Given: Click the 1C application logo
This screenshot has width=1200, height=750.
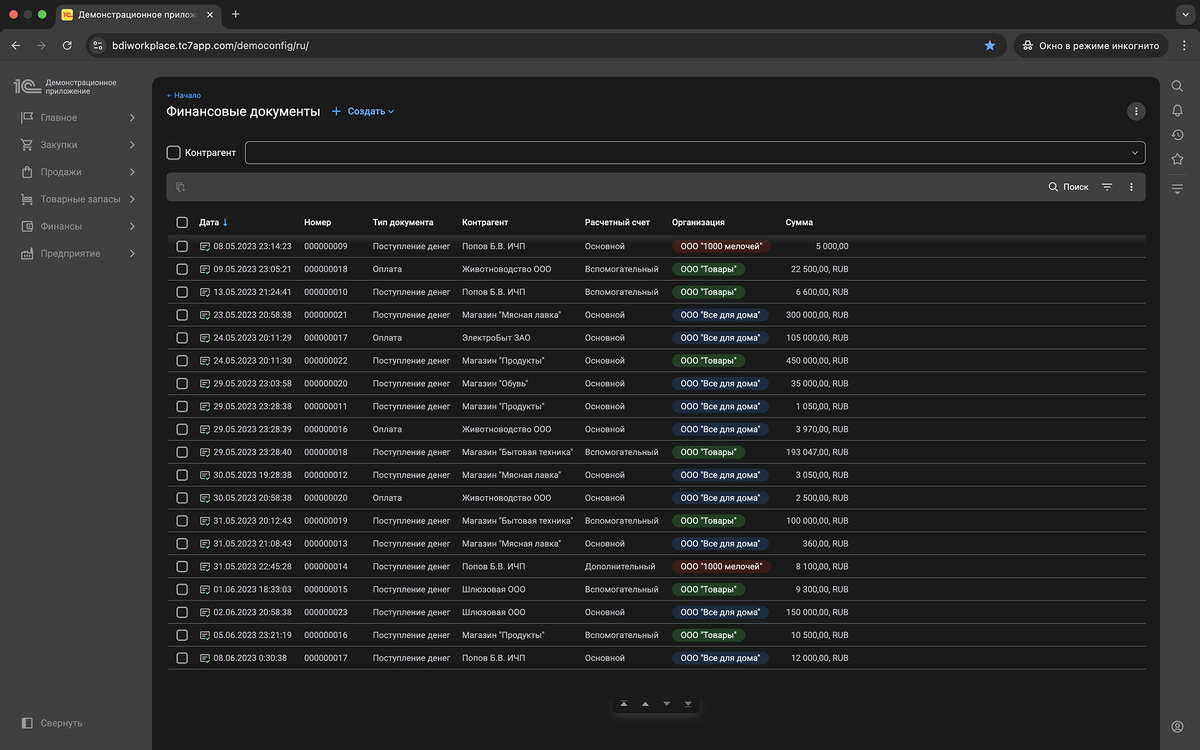Looking at the screenshot, I should pos(27,86).
